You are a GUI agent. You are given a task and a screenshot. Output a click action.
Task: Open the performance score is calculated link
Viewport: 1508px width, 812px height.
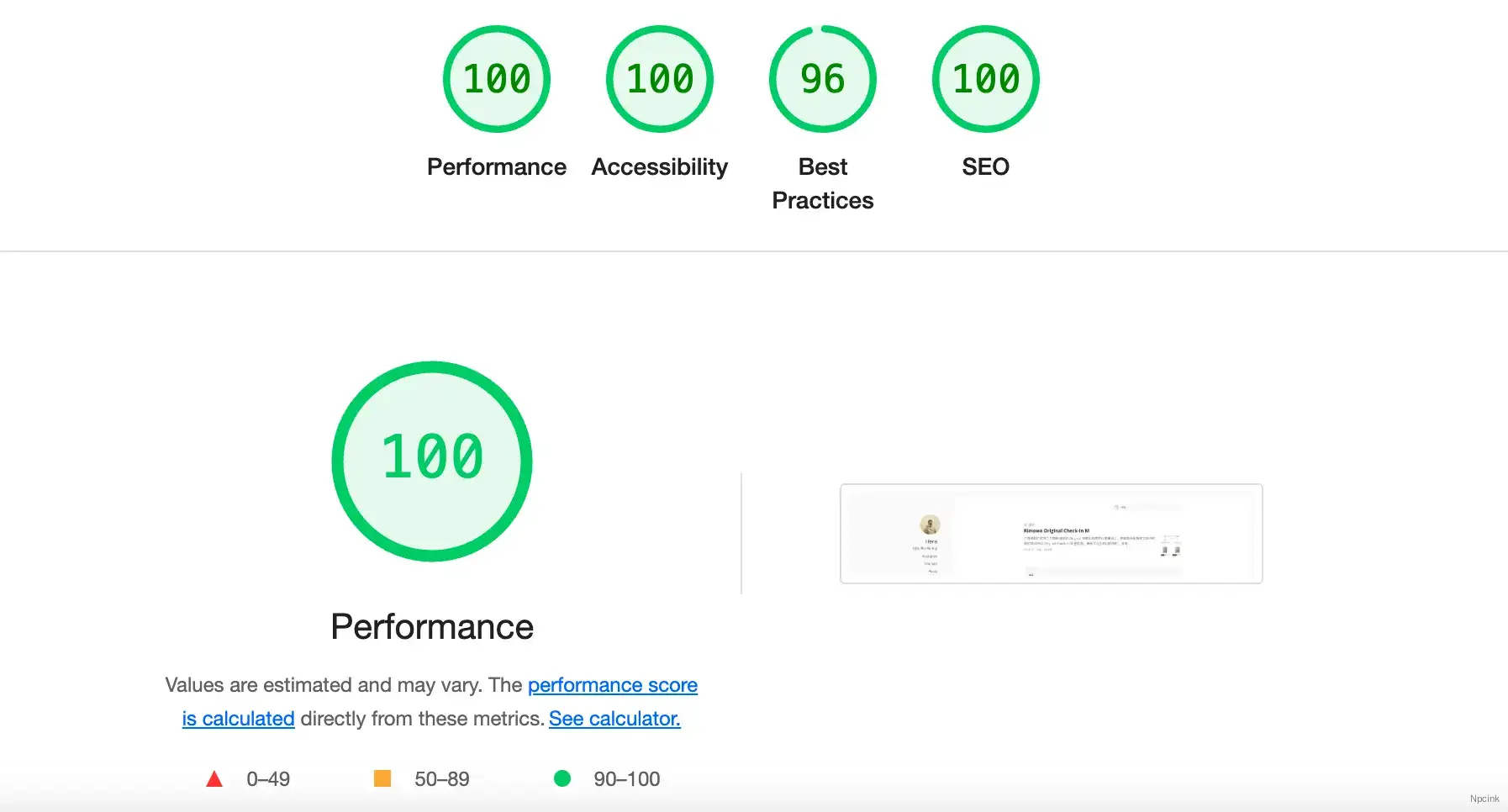click(612, 684)
